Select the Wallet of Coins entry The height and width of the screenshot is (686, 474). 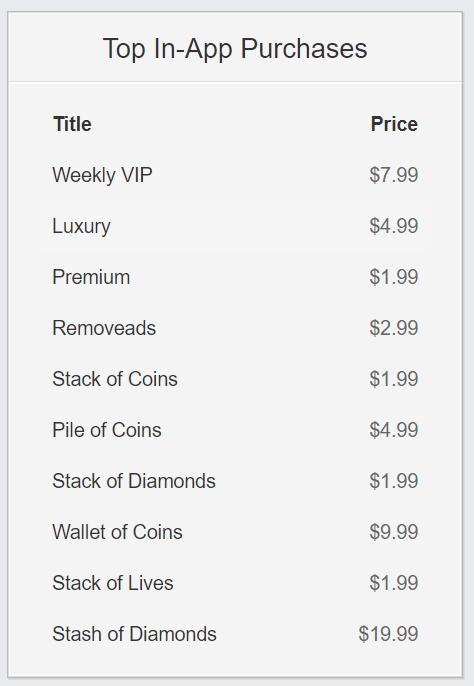click(x=117, y=532)
